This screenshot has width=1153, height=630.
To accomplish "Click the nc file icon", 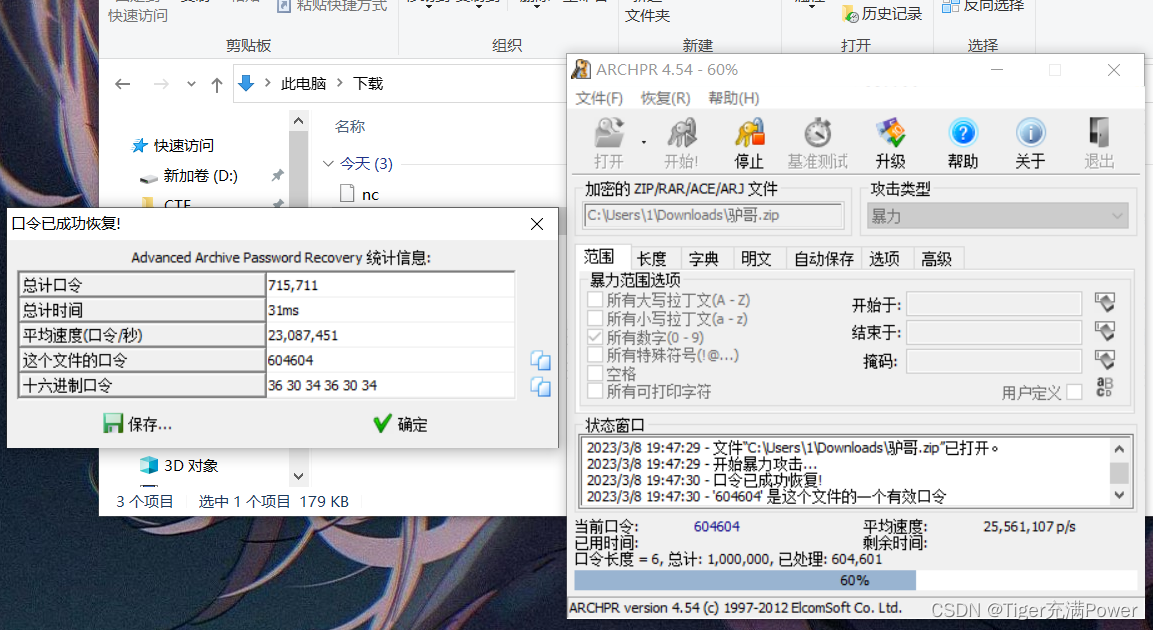I will pyautogui.click(x=348, y=193).
